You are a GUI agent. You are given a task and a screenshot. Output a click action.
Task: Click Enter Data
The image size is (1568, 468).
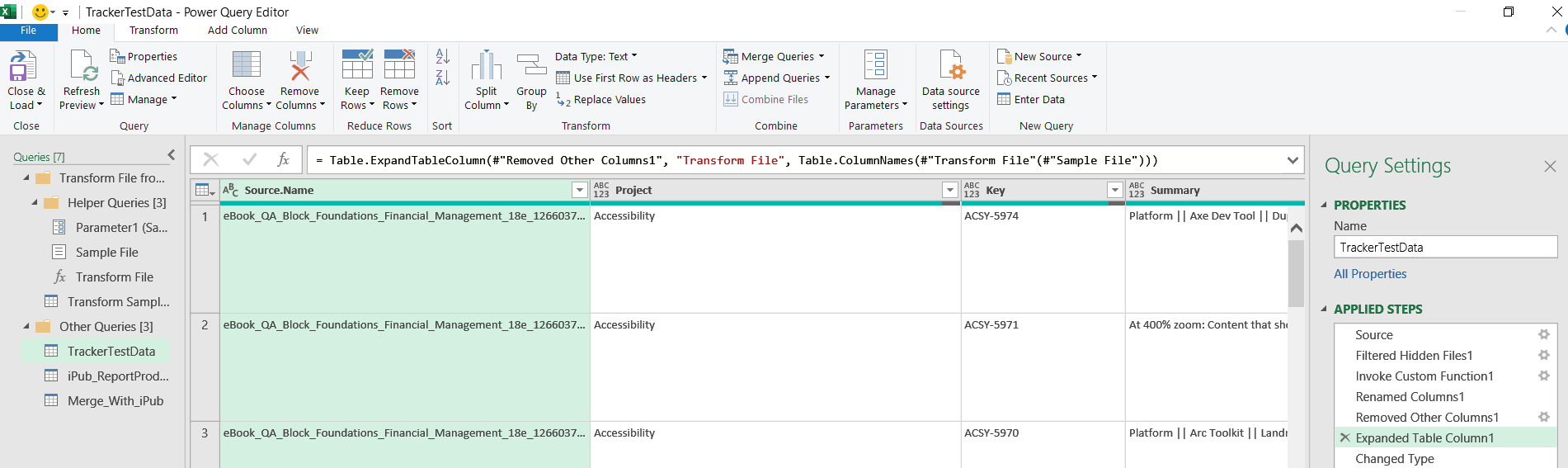[1031, 99]
